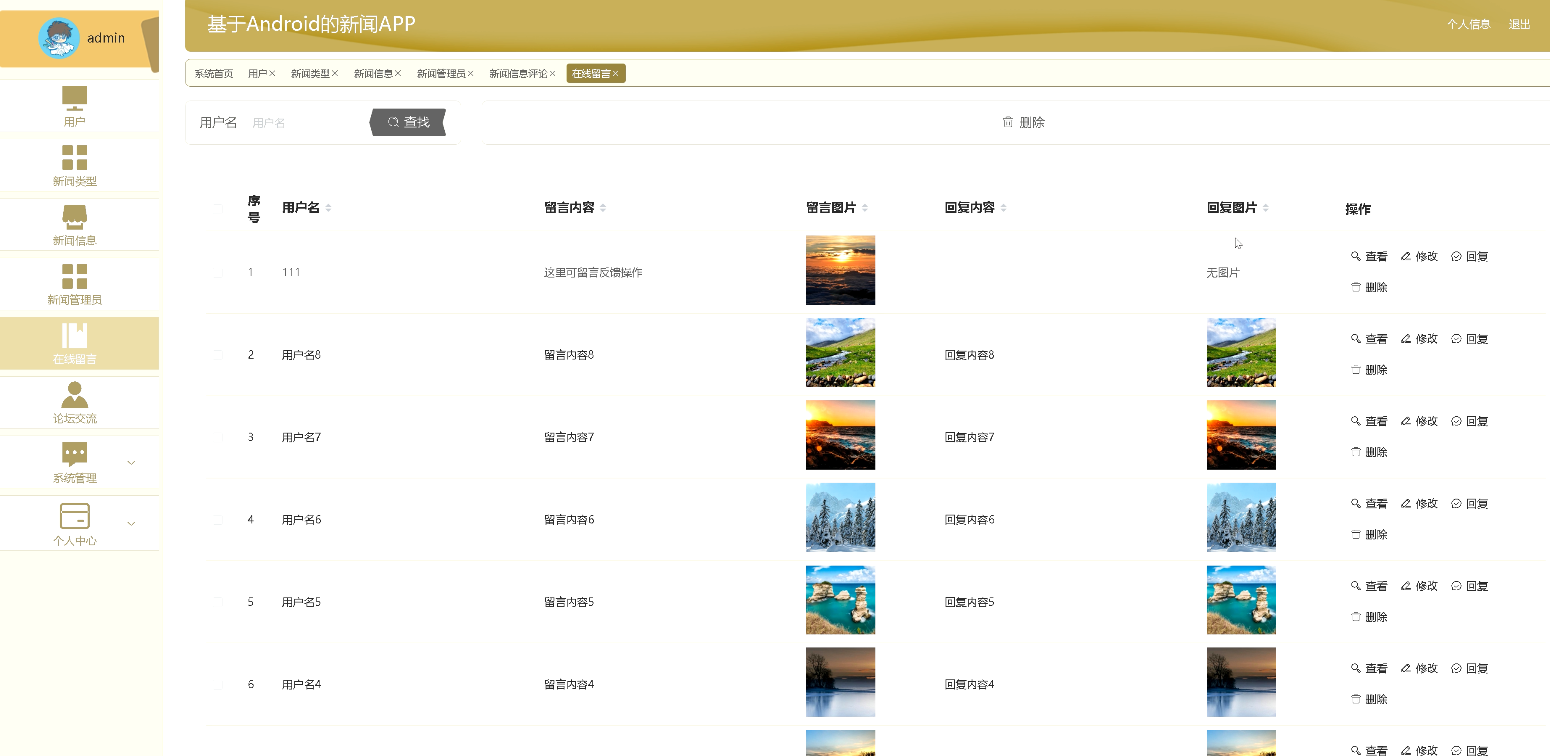Switch to the 用户 tab
1550x756 pixels.
258,74
